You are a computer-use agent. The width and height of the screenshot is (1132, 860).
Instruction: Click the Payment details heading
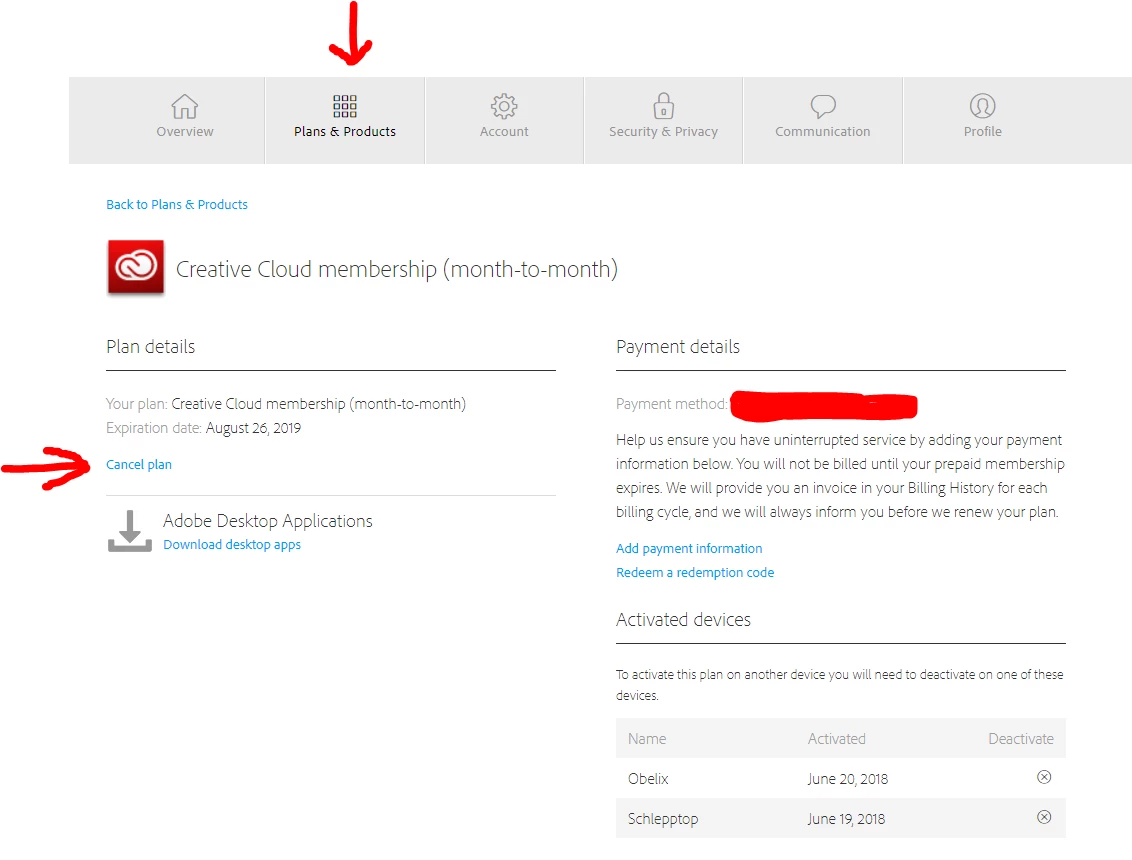[678, 347]
